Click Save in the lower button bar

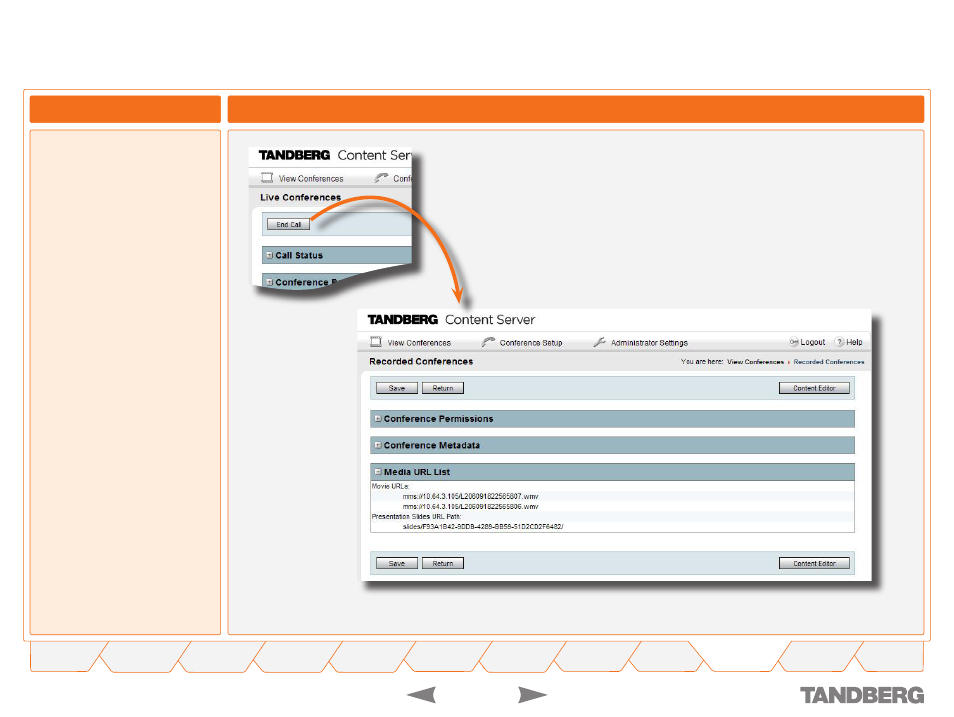tap(397, 563)
